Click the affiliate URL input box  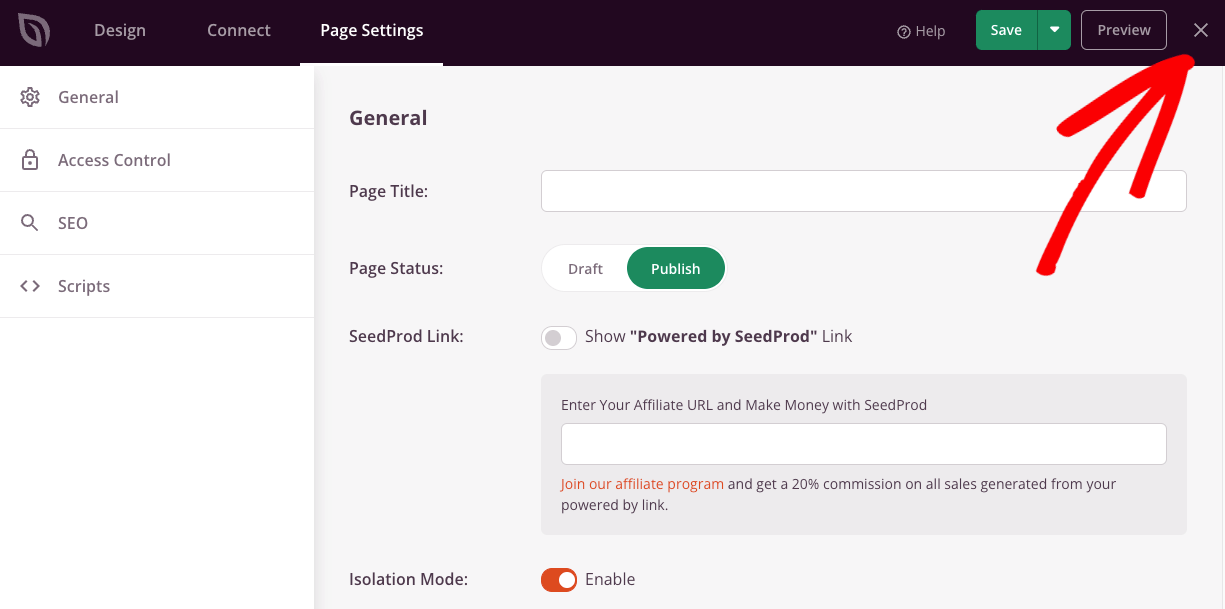point(863,443)
